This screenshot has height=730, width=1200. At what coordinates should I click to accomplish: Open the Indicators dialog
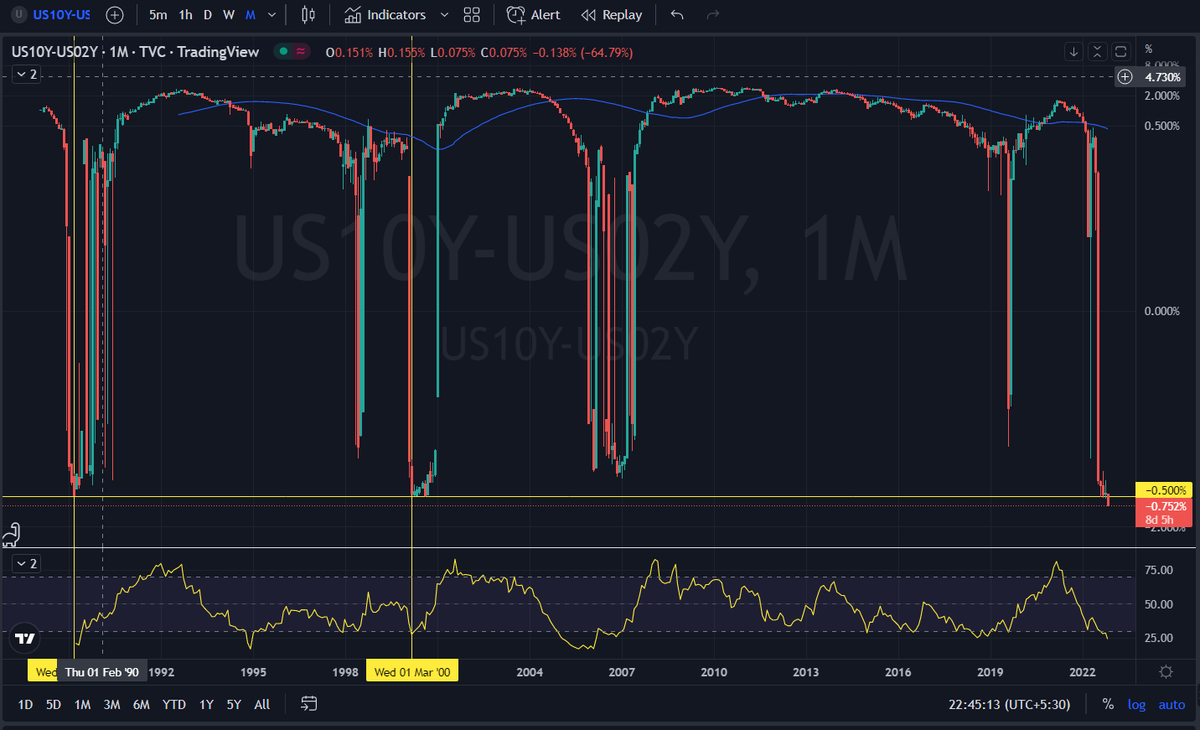coord(385,15)
